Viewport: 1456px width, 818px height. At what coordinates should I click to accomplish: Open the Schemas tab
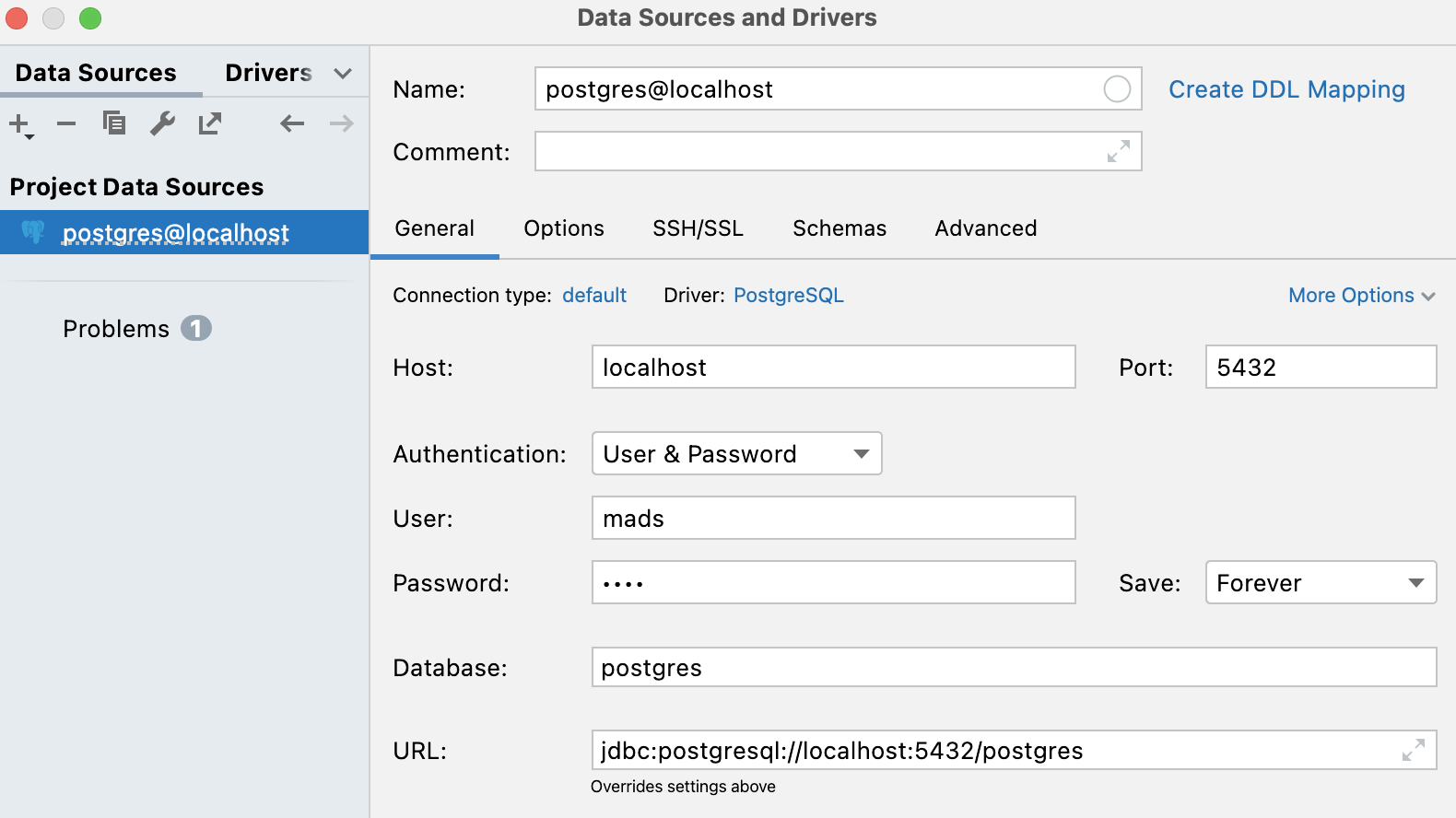840,228
